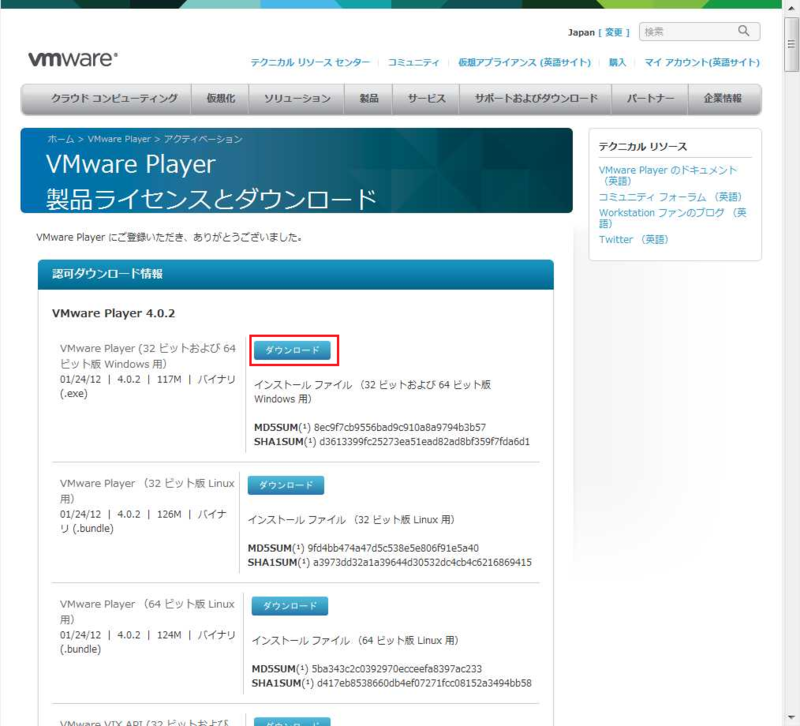
Task: Open the ソリューション menu
Action: click(x=297, y=99)
